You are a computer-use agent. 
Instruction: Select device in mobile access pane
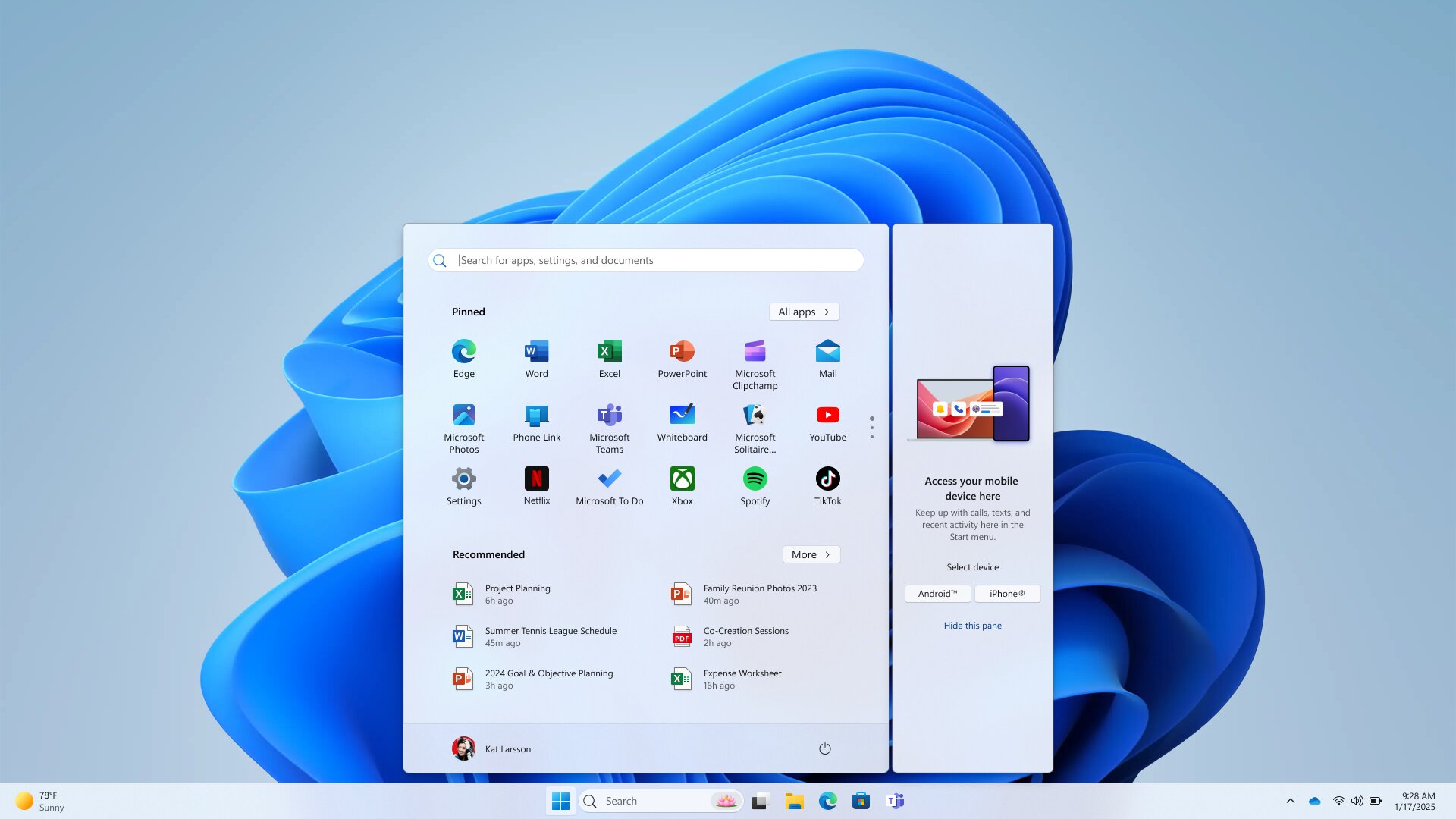(x=972, y=567)
